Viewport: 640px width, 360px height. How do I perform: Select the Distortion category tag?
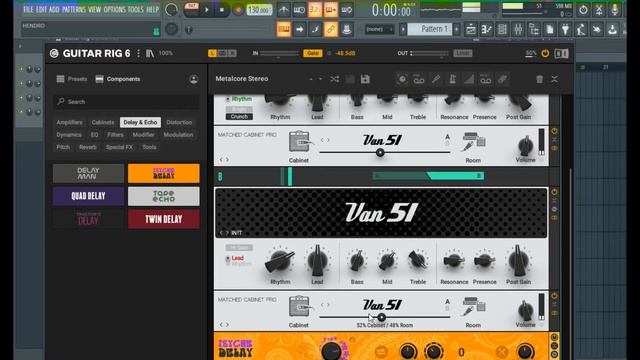tap(179, 122)
